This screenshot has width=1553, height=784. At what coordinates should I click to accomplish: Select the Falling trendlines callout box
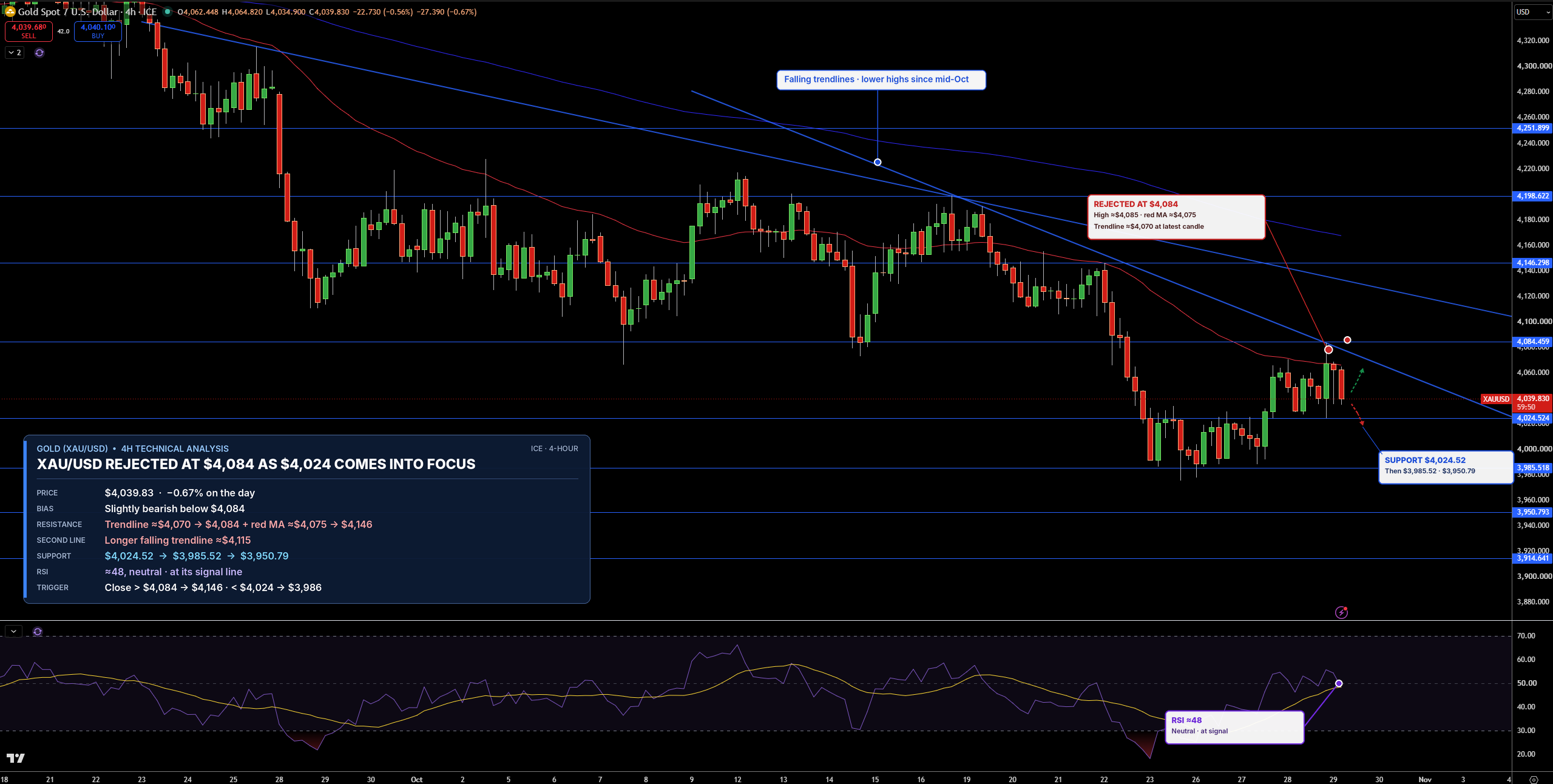[881, 79]
